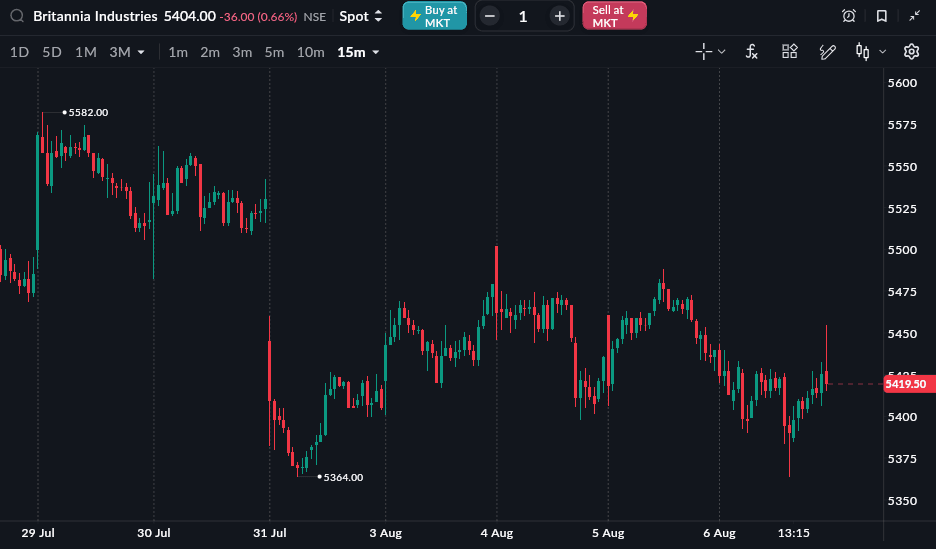Collapse chart using the minimize arrows icon
936x549 pixels.
tap(915, 16)
